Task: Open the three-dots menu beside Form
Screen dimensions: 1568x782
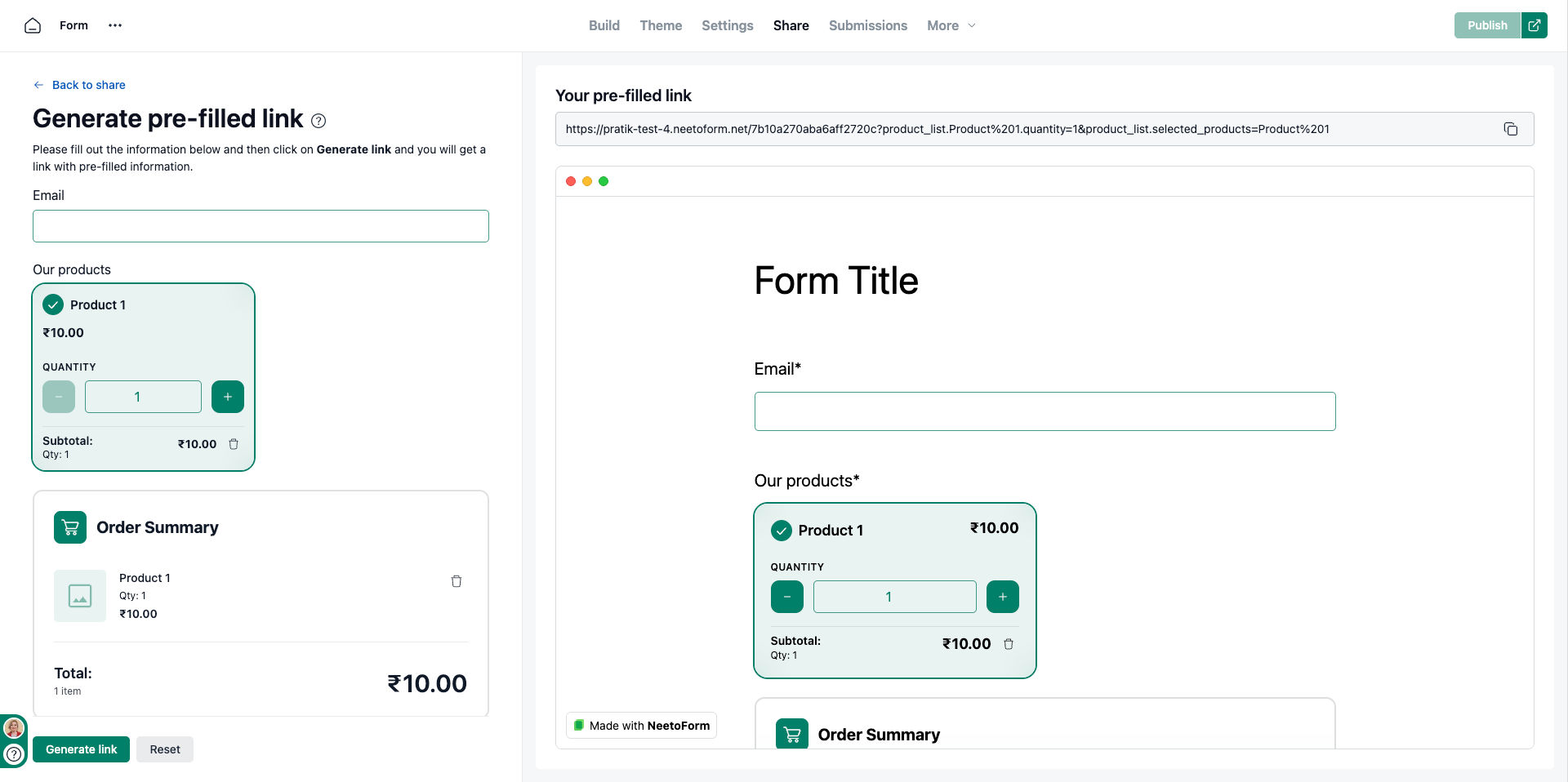Action: [115, 25]
